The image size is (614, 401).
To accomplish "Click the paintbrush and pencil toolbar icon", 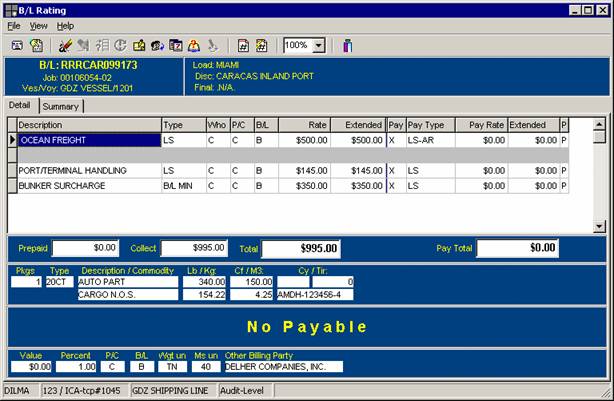I will coord(65,45).
